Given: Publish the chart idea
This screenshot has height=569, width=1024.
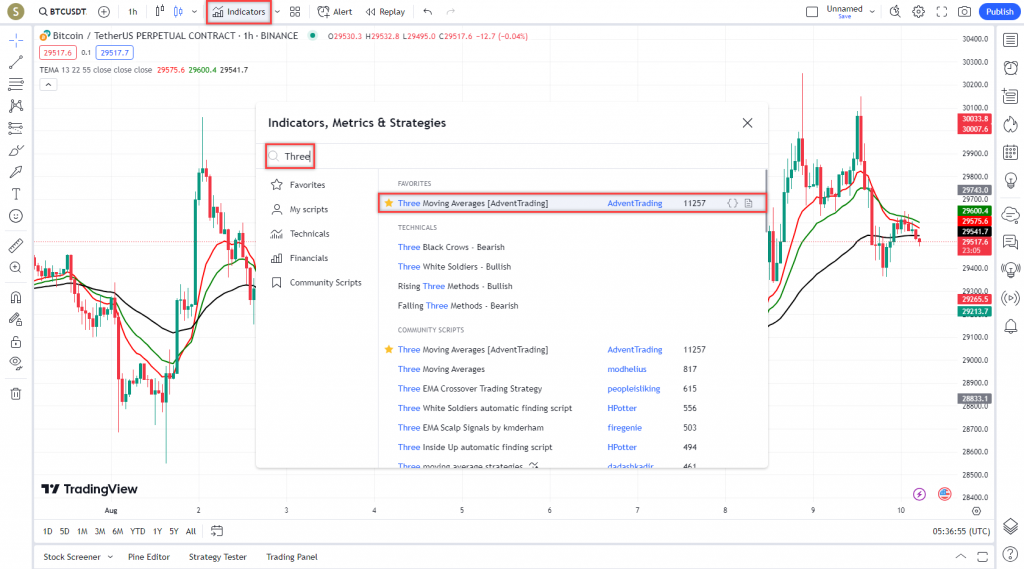Looking at the screenshot, I should (999, 12).
